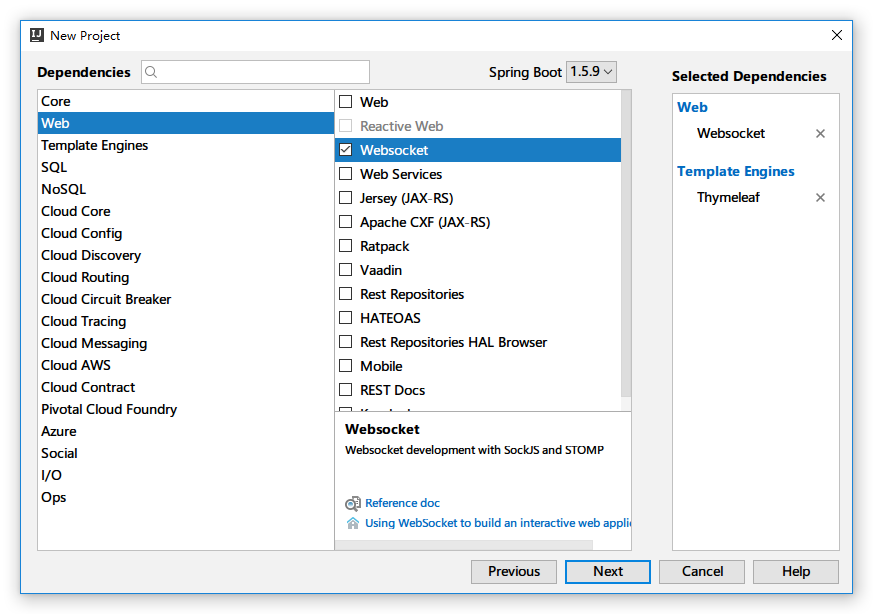Open the NoSQL category
Viewport: 873px width, 614px height.
(x=186, y=189)
